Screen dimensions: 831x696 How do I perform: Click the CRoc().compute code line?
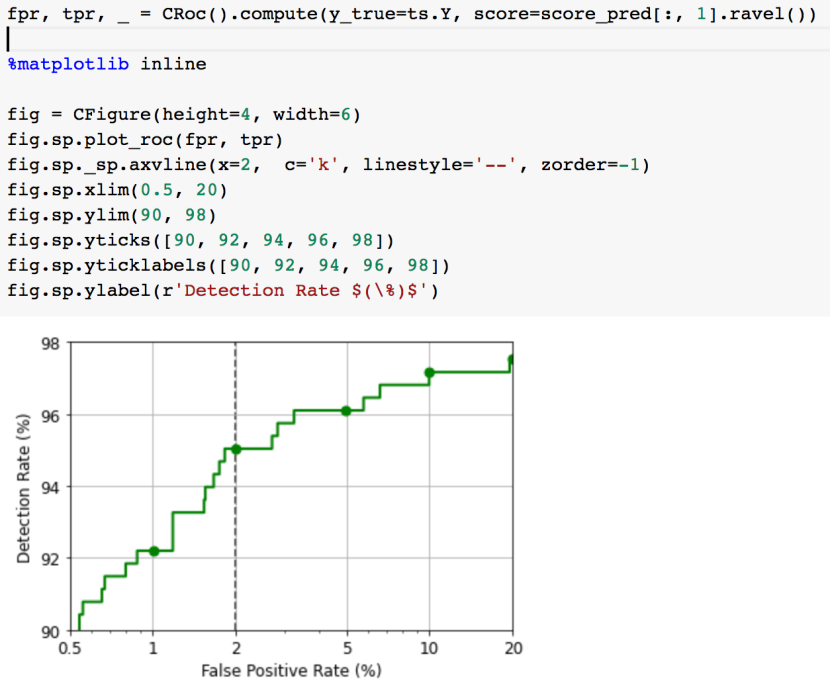(x=412, y=14)
